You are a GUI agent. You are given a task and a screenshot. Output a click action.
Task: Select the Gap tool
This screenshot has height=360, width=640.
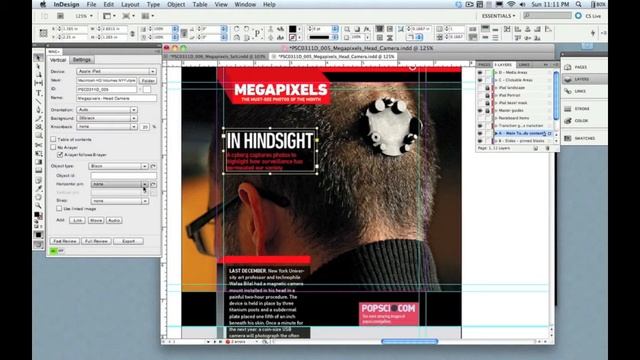point(38,83)
